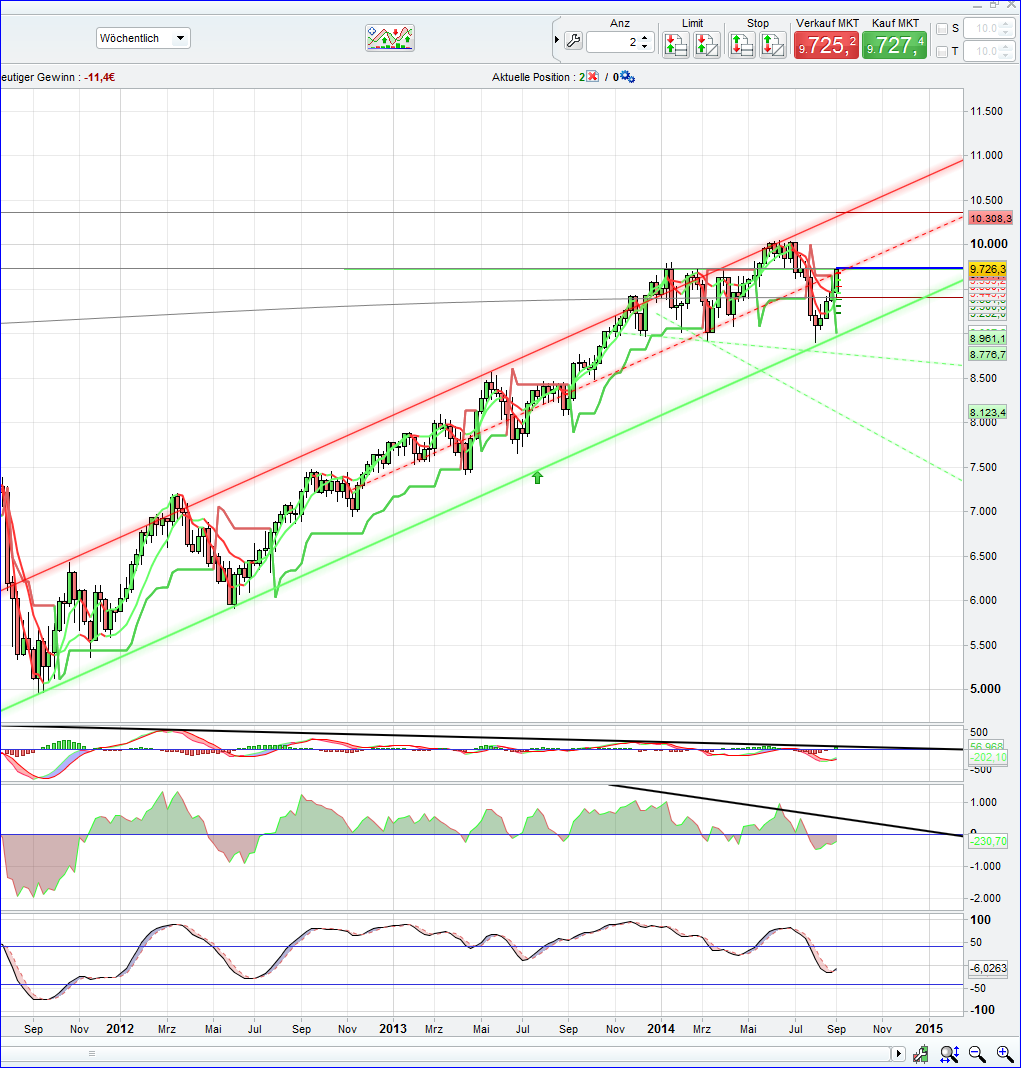Screen dimensions: 1021x1068
Task: Select the first Stop order icon
Action: pyautogui.click(x=741, y=44)
